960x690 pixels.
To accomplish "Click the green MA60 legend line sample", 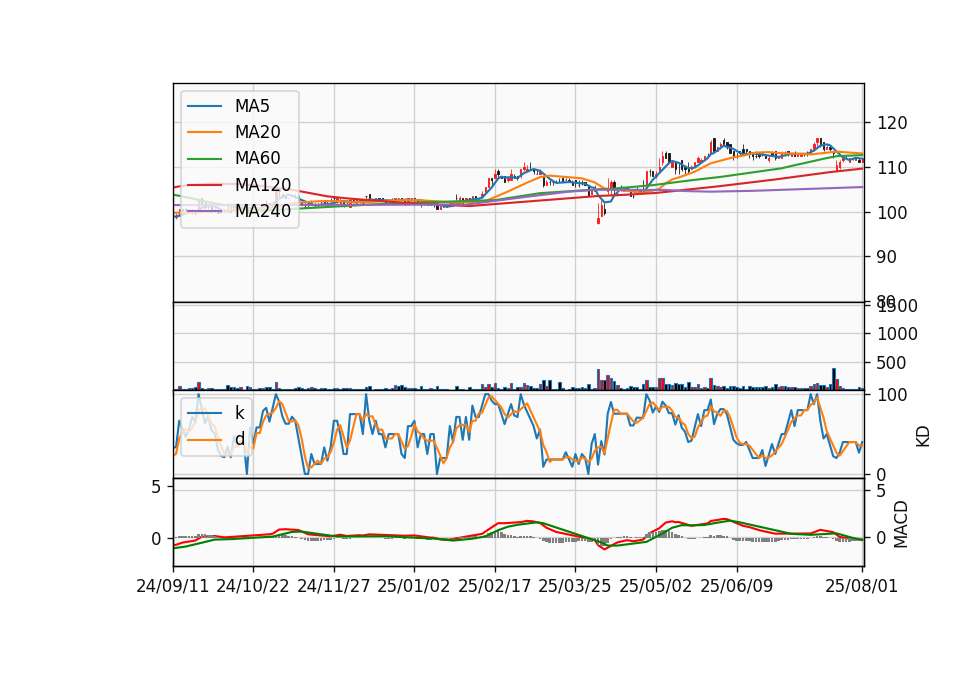I will click(x=204, y=159).
